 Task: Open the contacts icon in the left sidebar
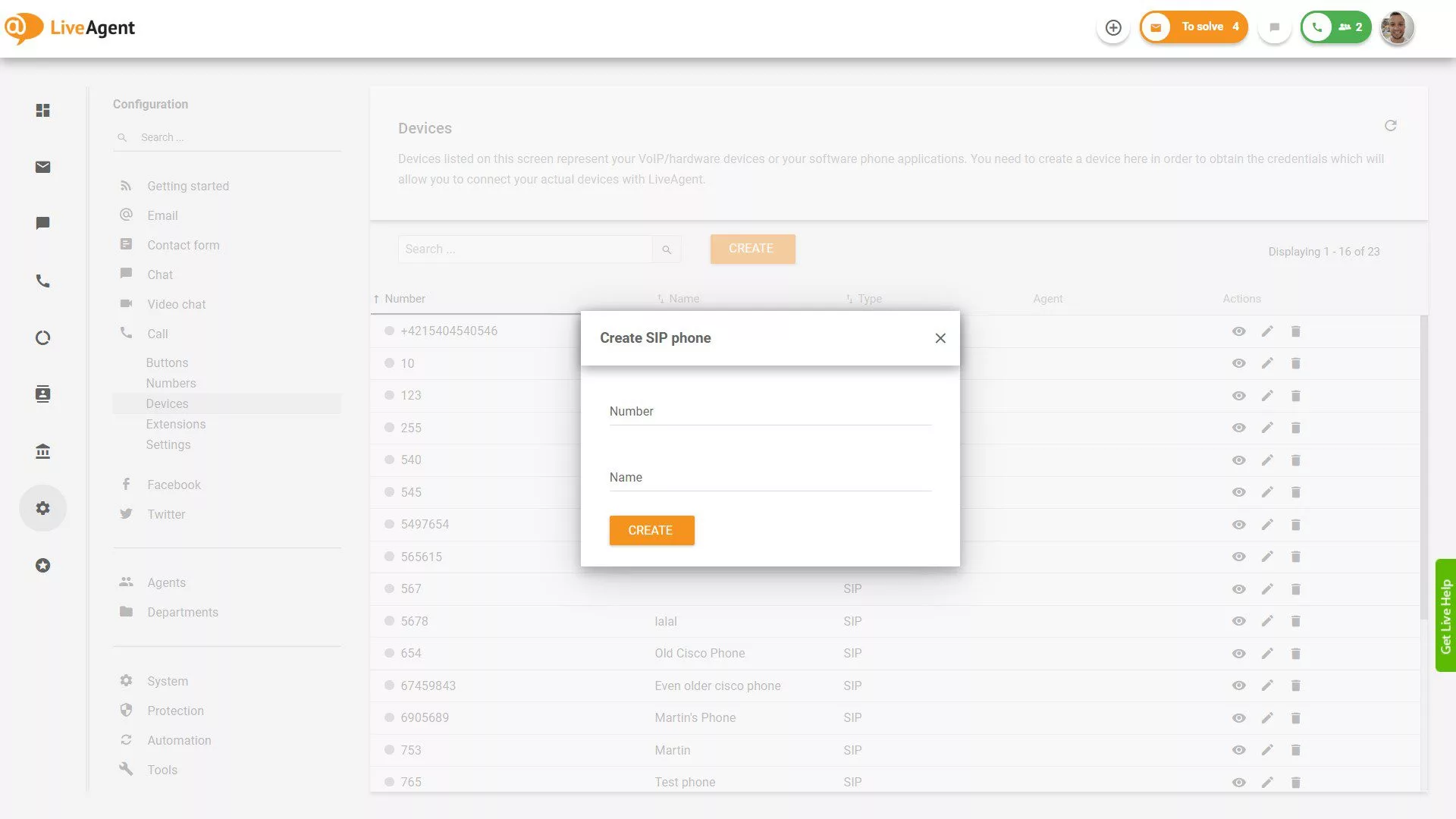[42, 394]
